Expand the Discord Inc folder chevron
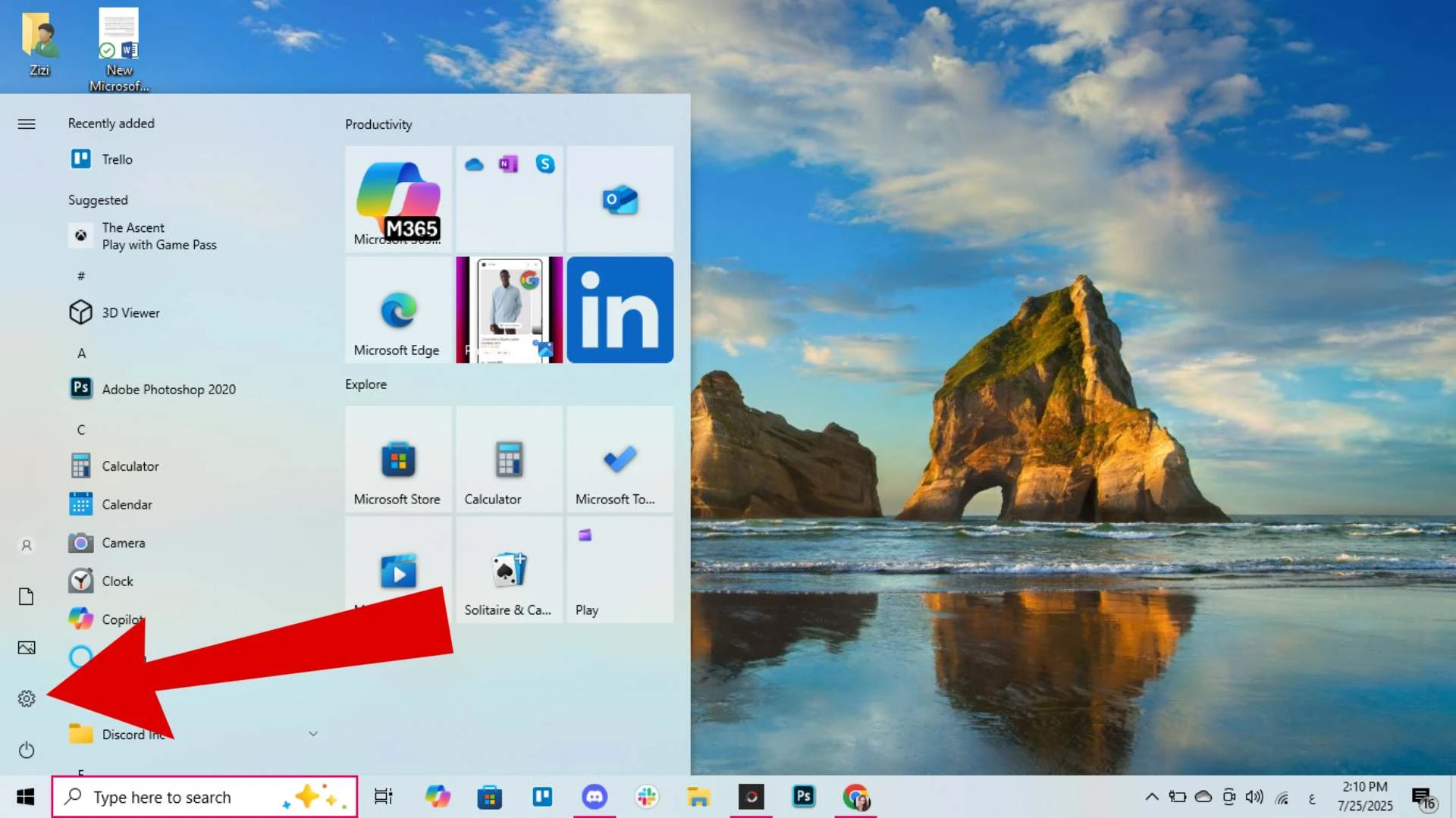The image size is (1456, 818). point(313,734)
